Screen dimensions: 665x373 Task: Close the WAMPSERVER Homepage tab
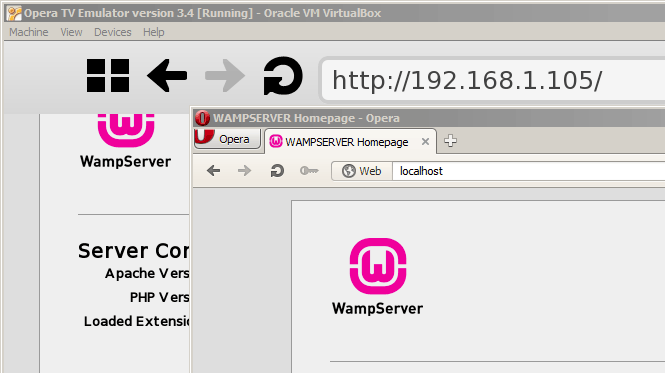[425, 142]
